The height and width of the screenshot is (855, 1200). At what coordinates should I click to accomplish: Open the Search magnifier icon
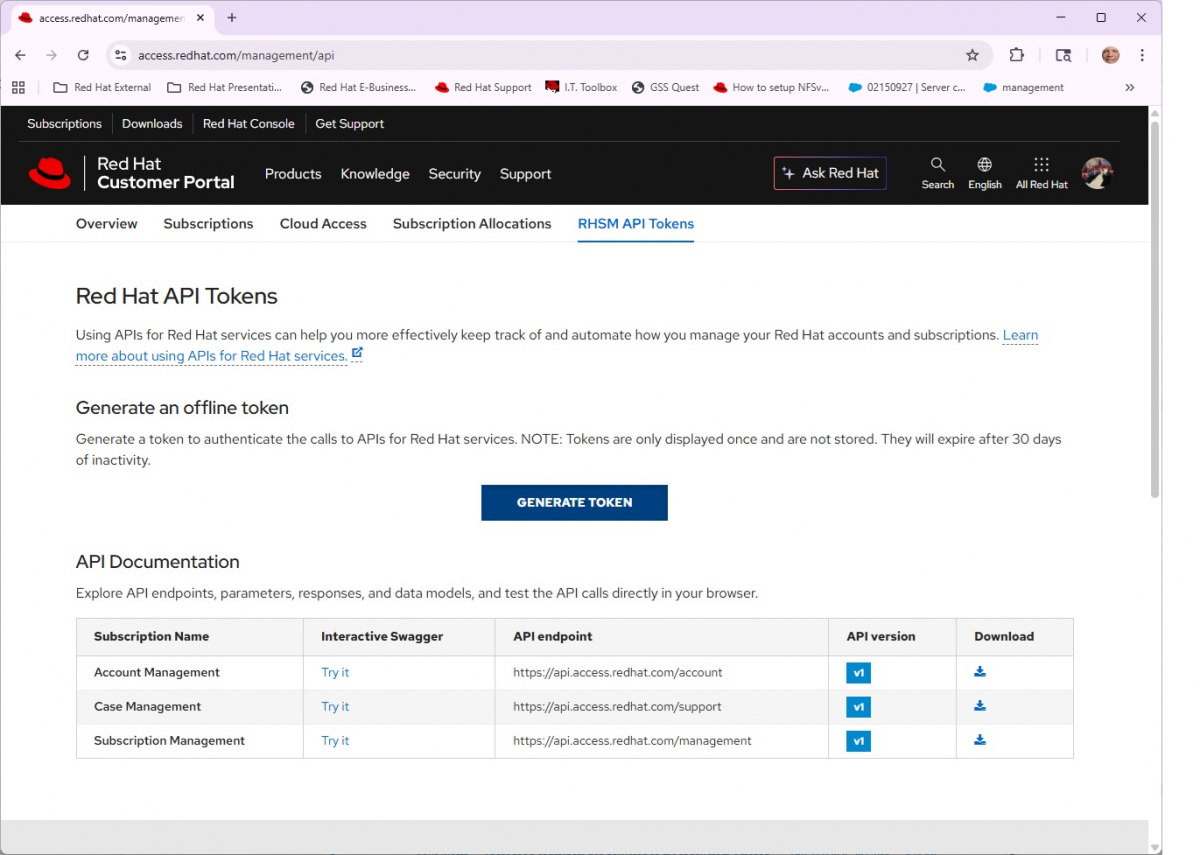click(x=937, y=172)
